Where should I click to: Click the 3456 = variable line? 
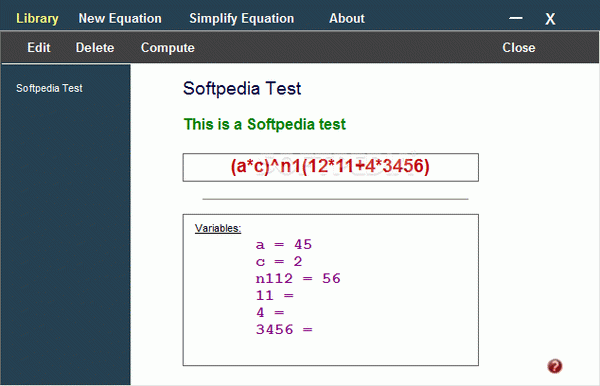(x=284, y=329)
